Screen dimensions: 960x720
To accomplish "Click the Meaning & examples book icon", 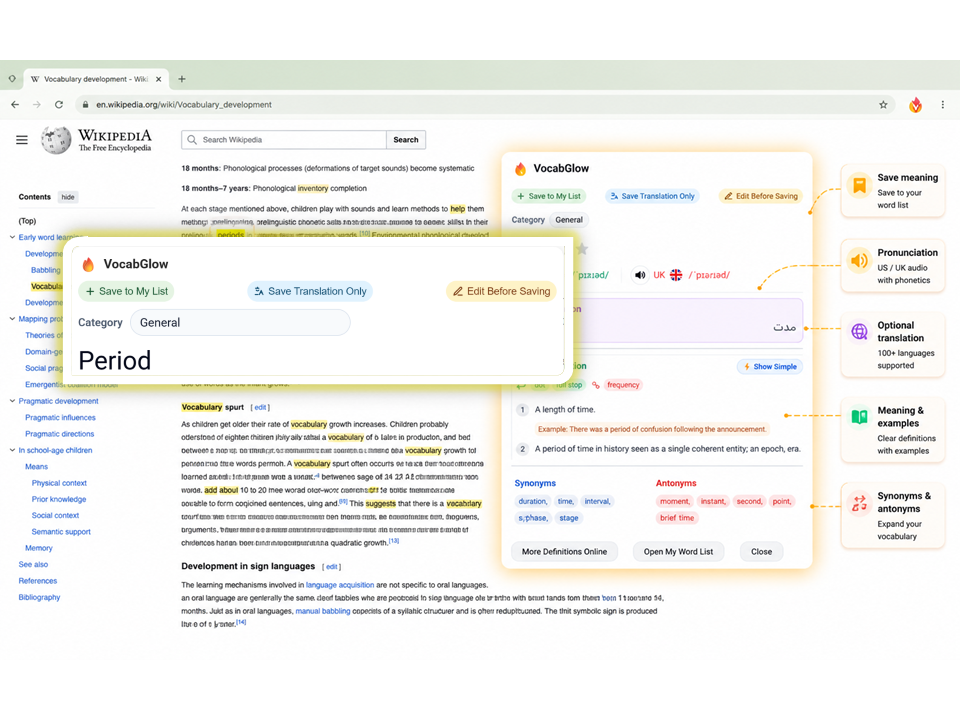I will click(x=860, y=417).
